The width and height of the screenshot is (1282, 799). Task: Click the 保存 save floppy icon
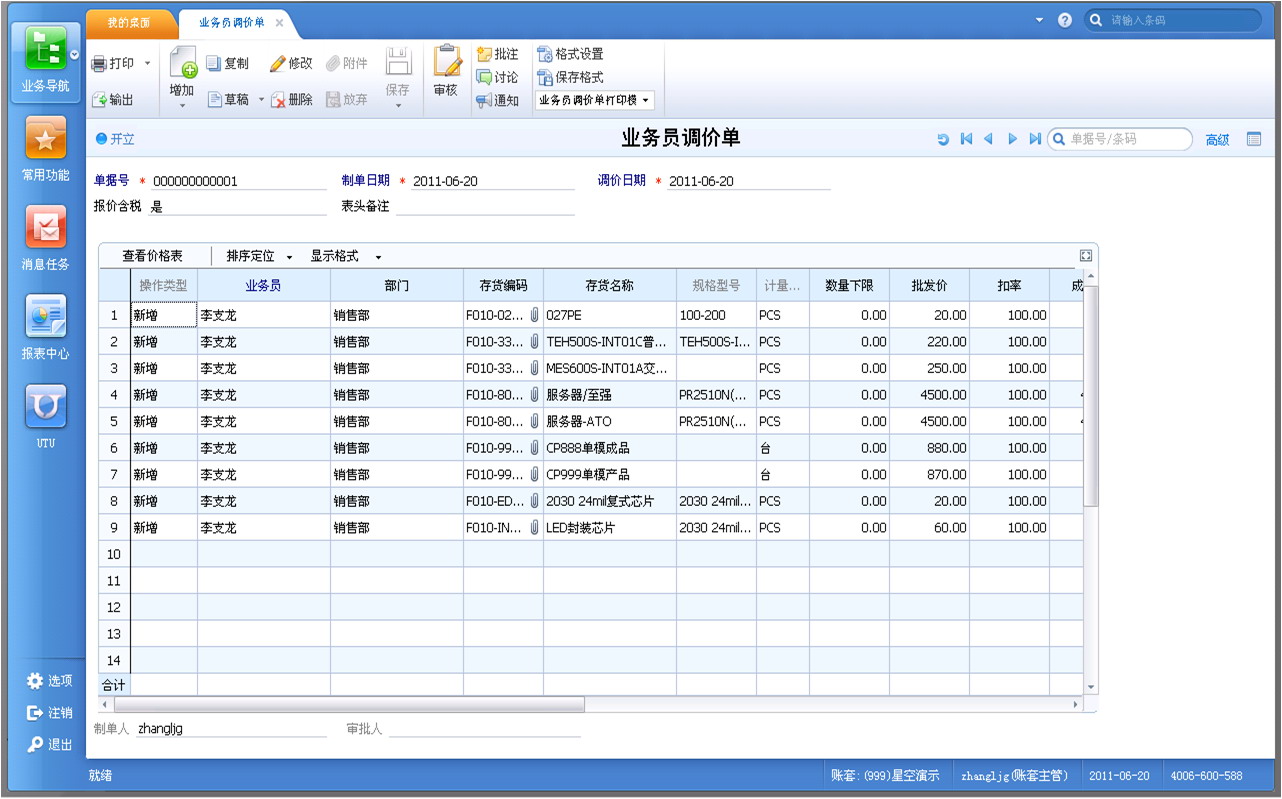pyautogui.click(x=398, y=62)
